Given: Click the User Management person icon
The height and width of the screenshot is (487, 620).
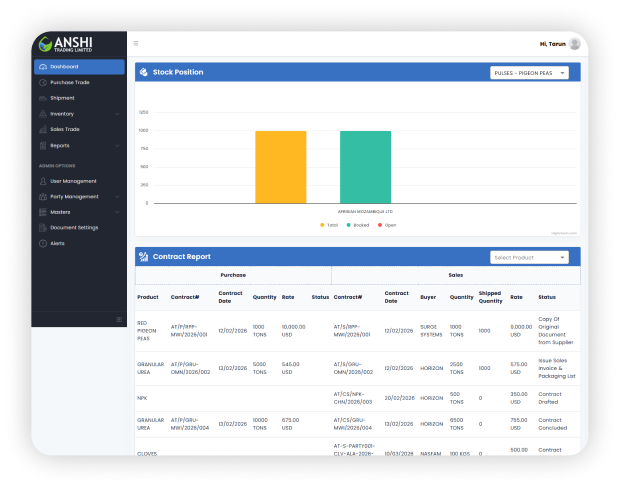Looking at the screenshot, I should 43,181.
